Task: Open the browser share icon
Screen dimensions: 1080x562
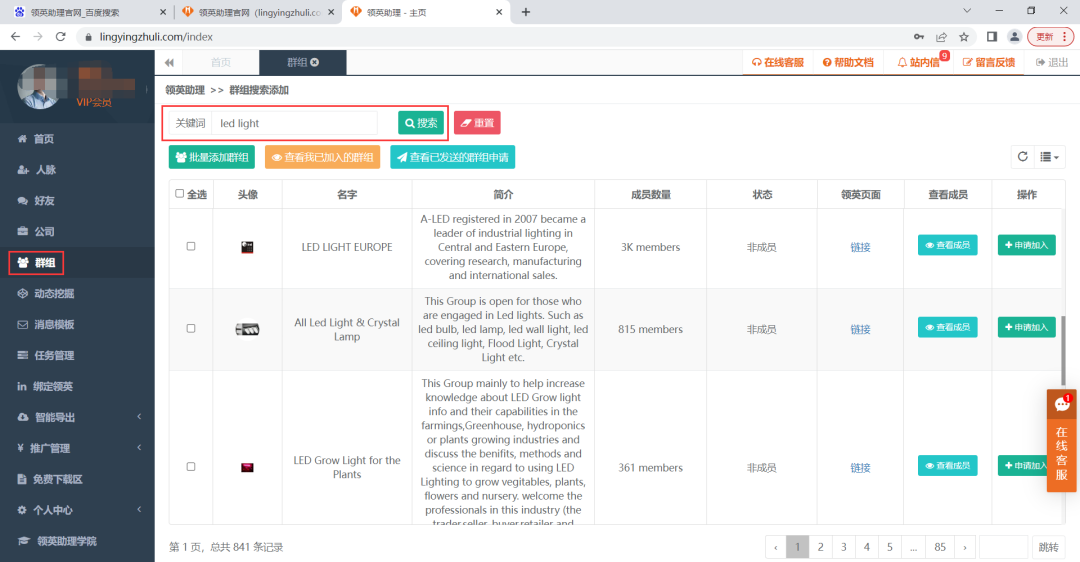Action: (941, 37)
